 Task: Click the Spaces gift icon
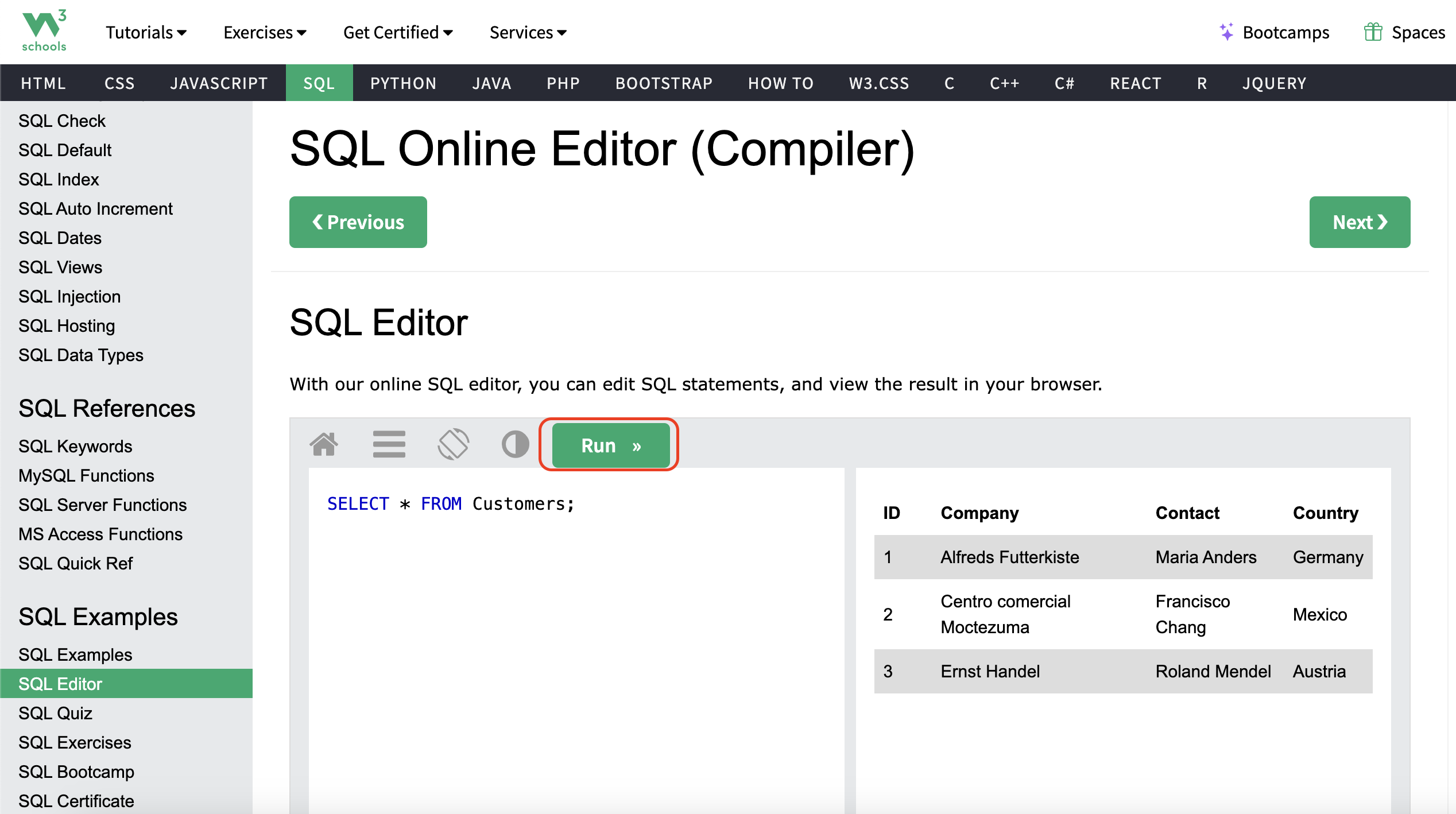tap(1372, 32)
